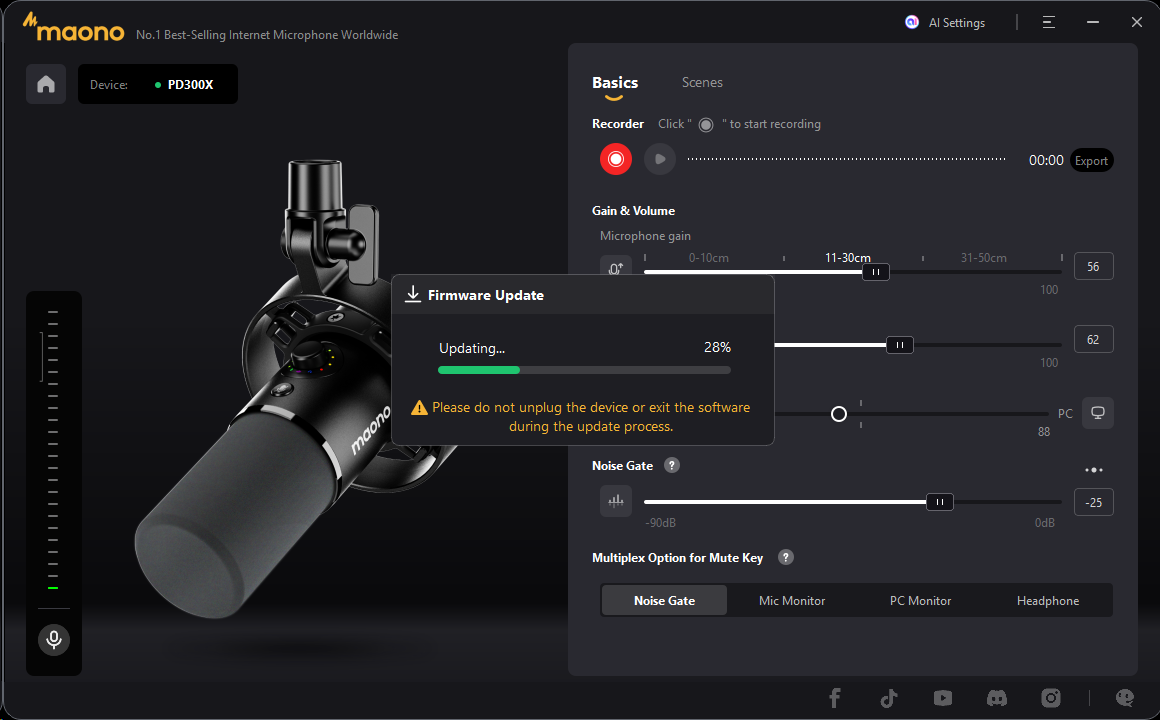Toggle the microphone mute button
The width and height of the screenshot is (1160, 720).
pos(54,640)
